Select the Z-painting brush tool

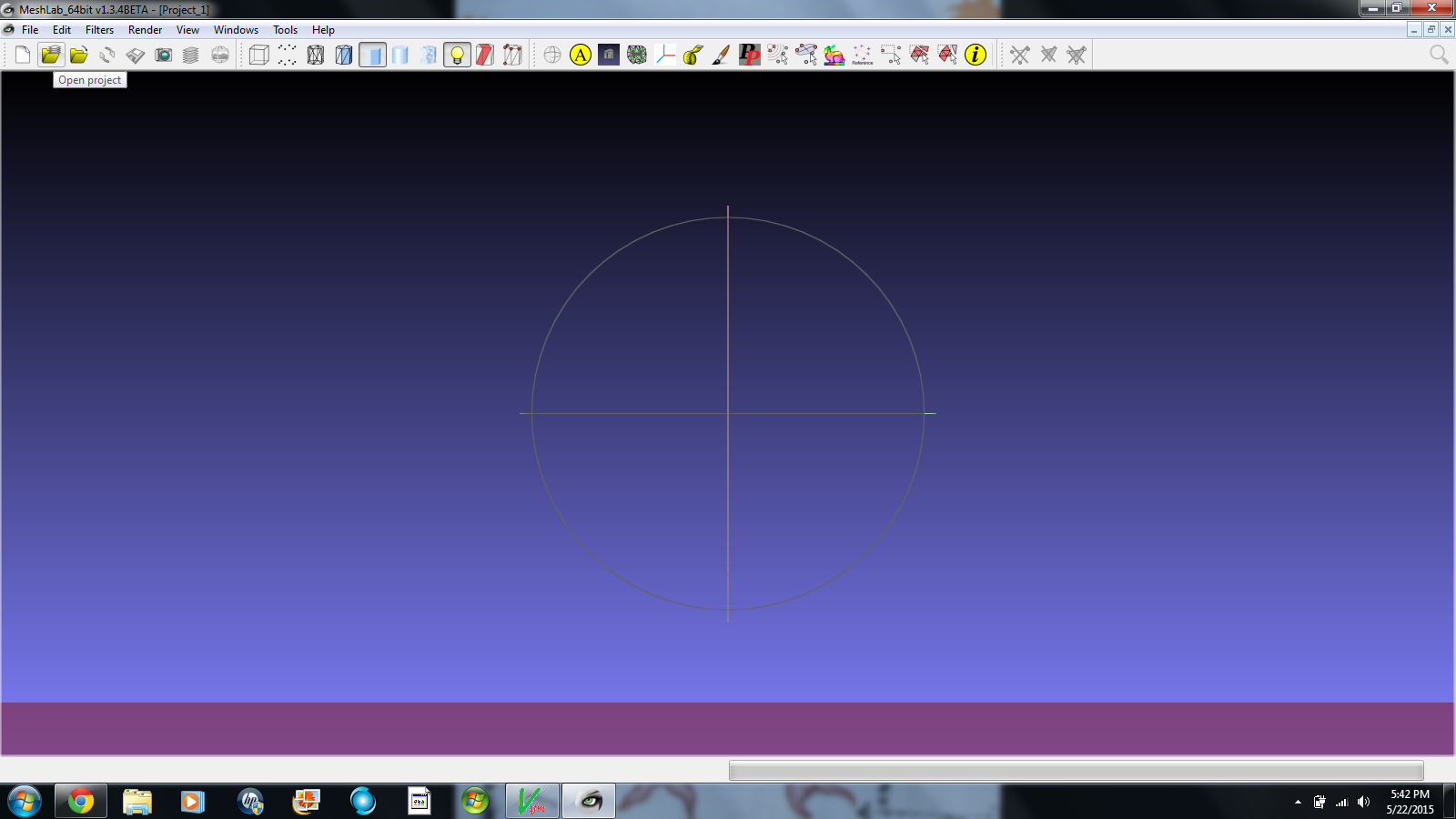[x=722, y=55]
